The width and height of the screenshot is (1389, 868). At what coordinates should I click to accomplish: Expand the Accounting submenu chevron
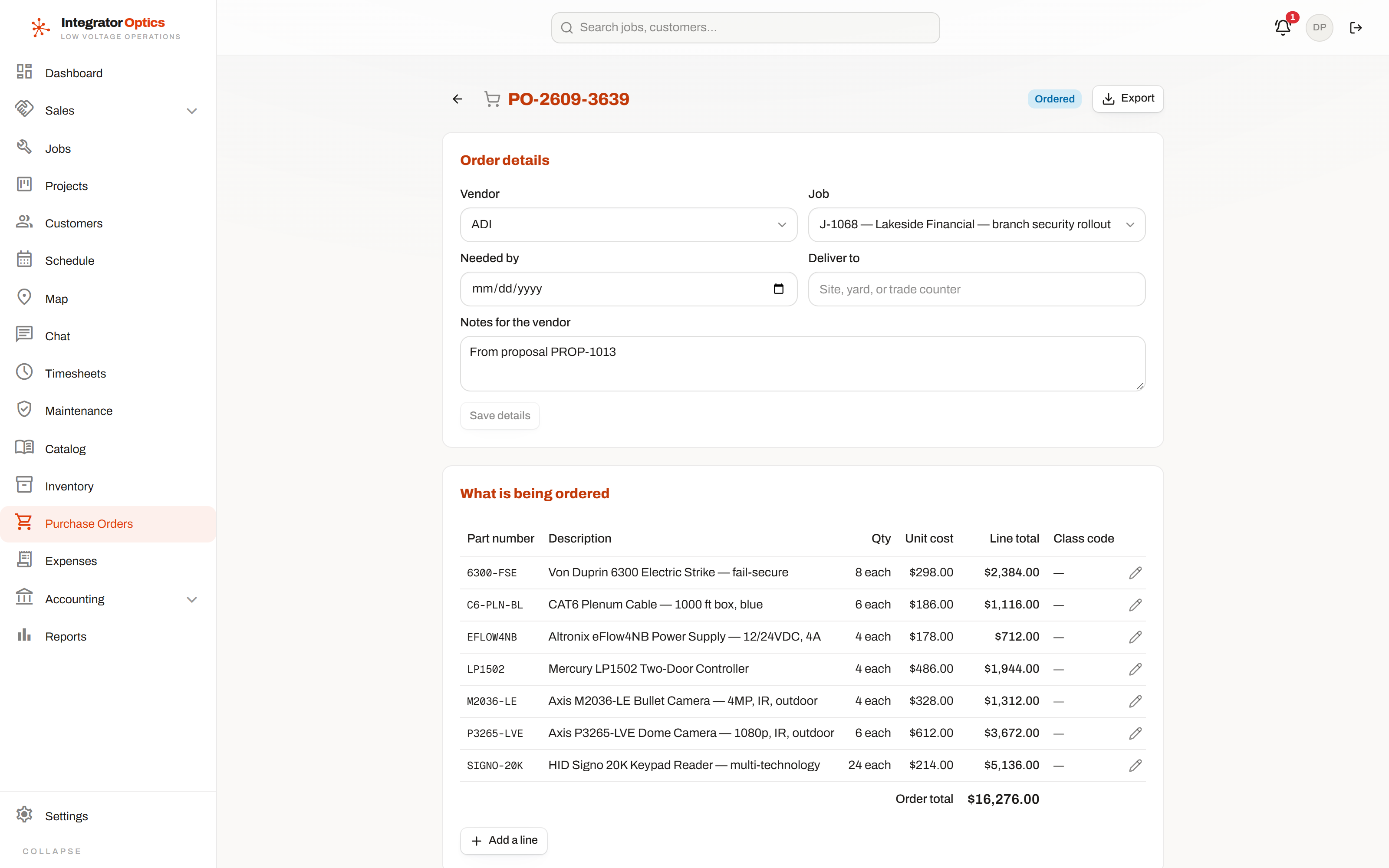(x=192, y=599)
